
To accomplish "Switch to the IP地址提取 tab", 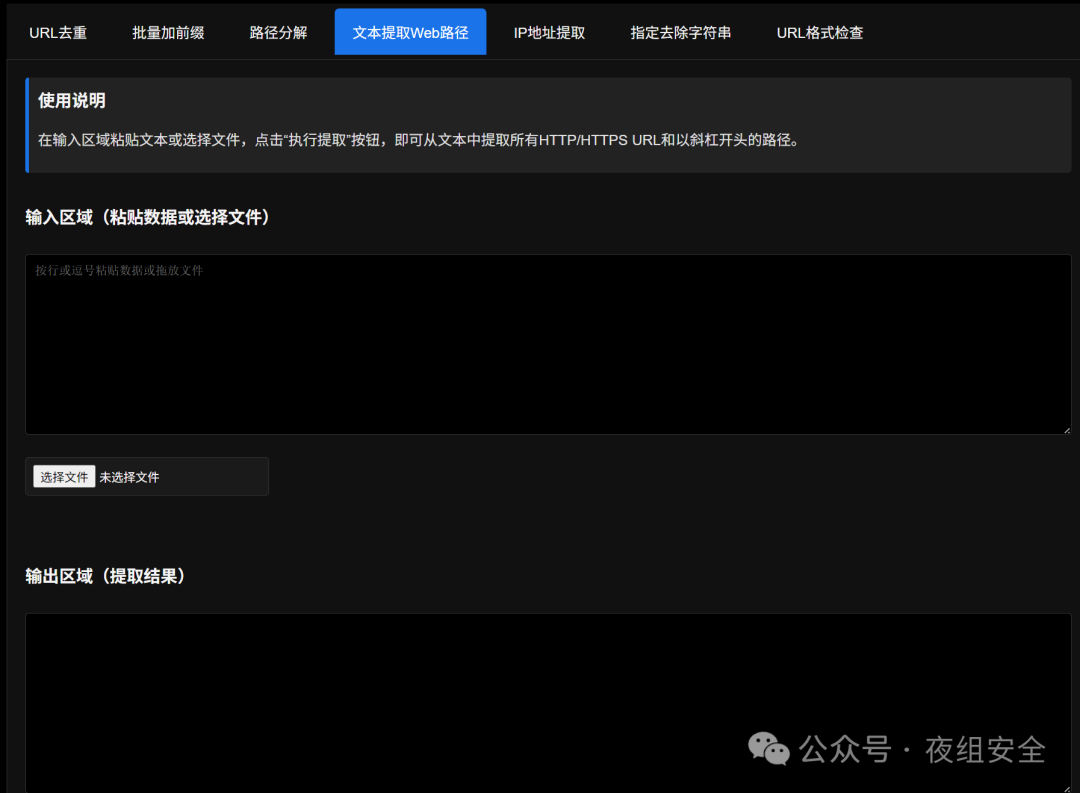I will tap(549, 31).
